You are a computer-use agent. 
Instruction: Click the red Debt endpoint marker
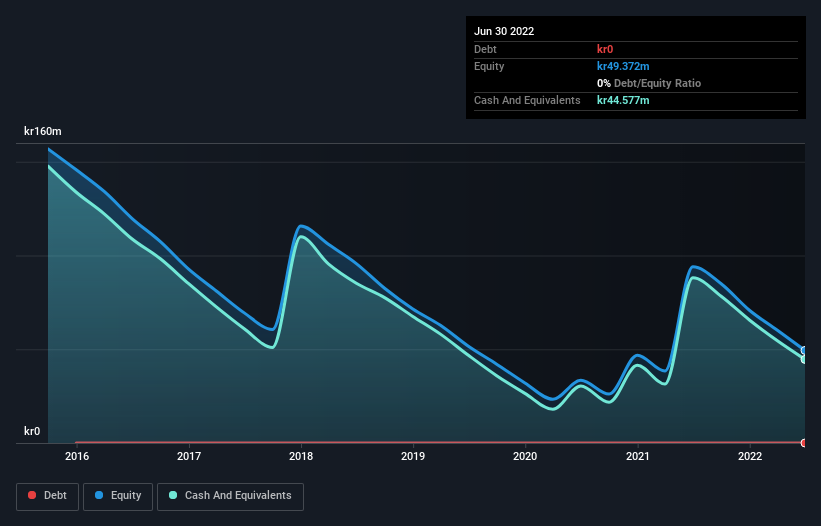tap(804, 443)
